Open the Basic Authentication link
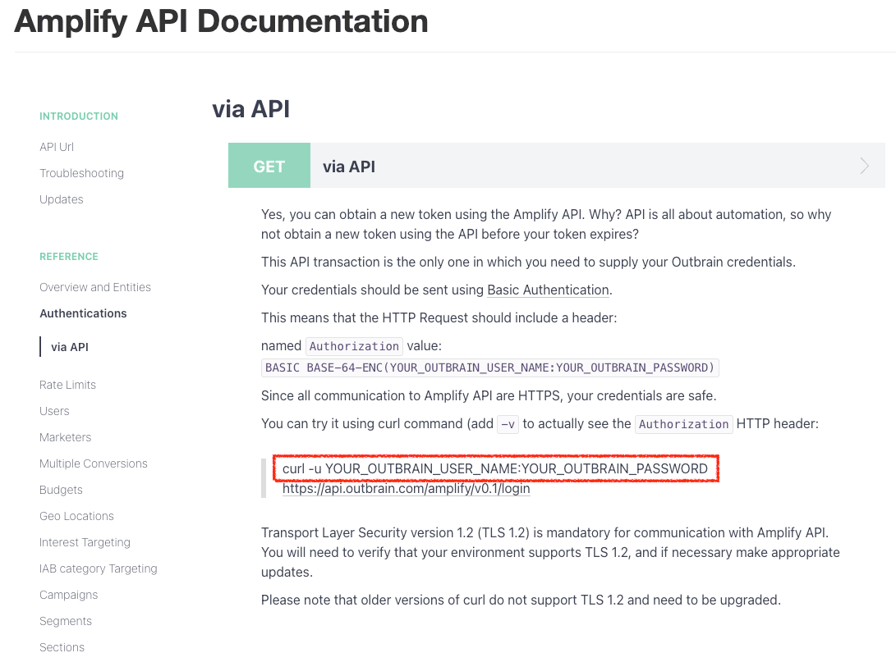 coord(548,290)
